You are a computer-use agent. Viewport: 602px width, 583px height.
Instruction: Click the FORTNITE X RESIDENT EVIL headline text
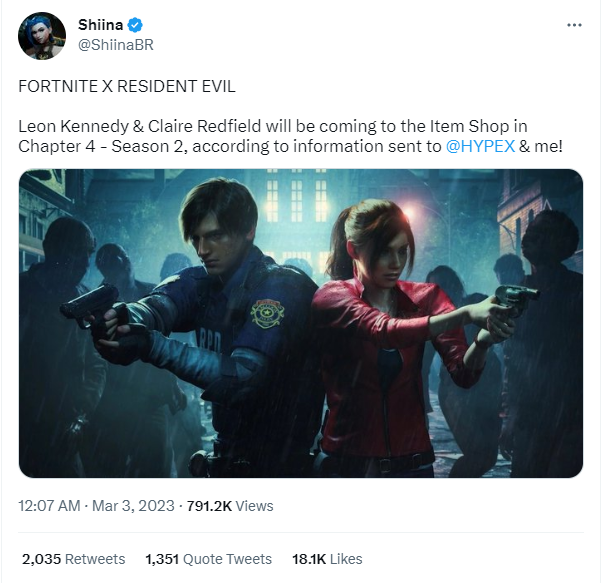click(x=127, y=86)
